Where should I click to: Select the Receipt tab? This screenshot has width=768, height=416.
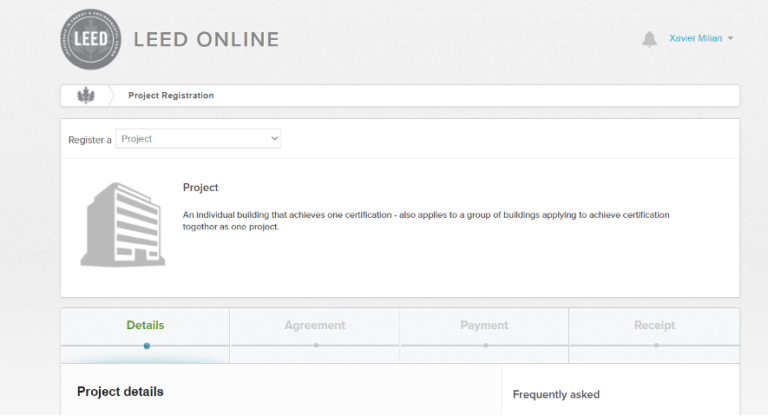(655, 326)
